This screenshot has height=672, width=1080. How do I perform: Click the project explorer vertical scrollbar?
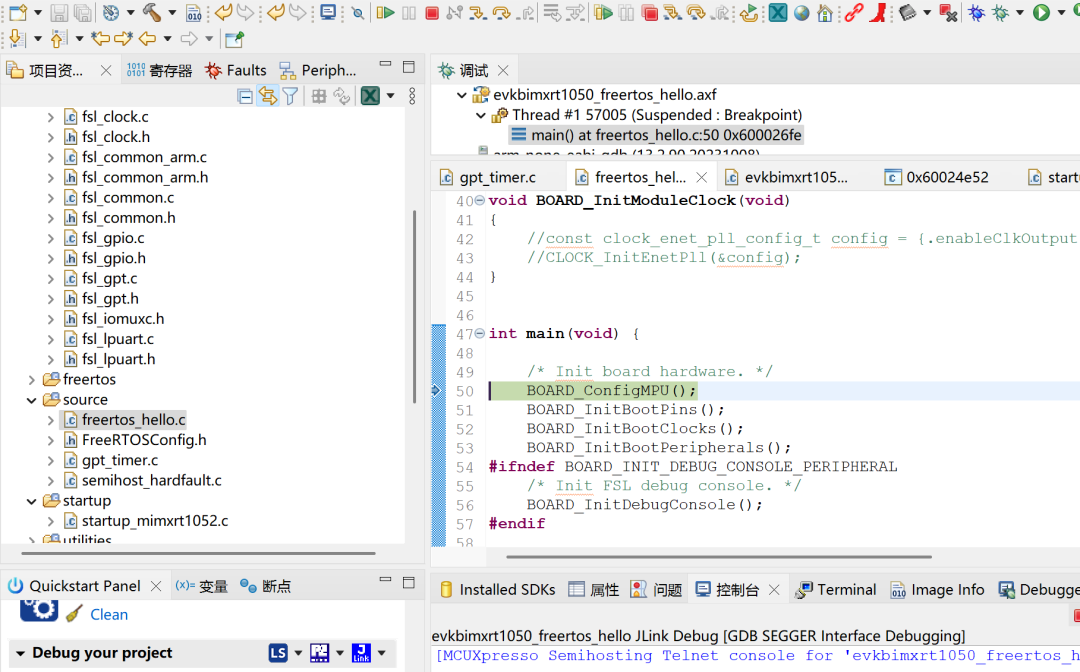point(414,306)
